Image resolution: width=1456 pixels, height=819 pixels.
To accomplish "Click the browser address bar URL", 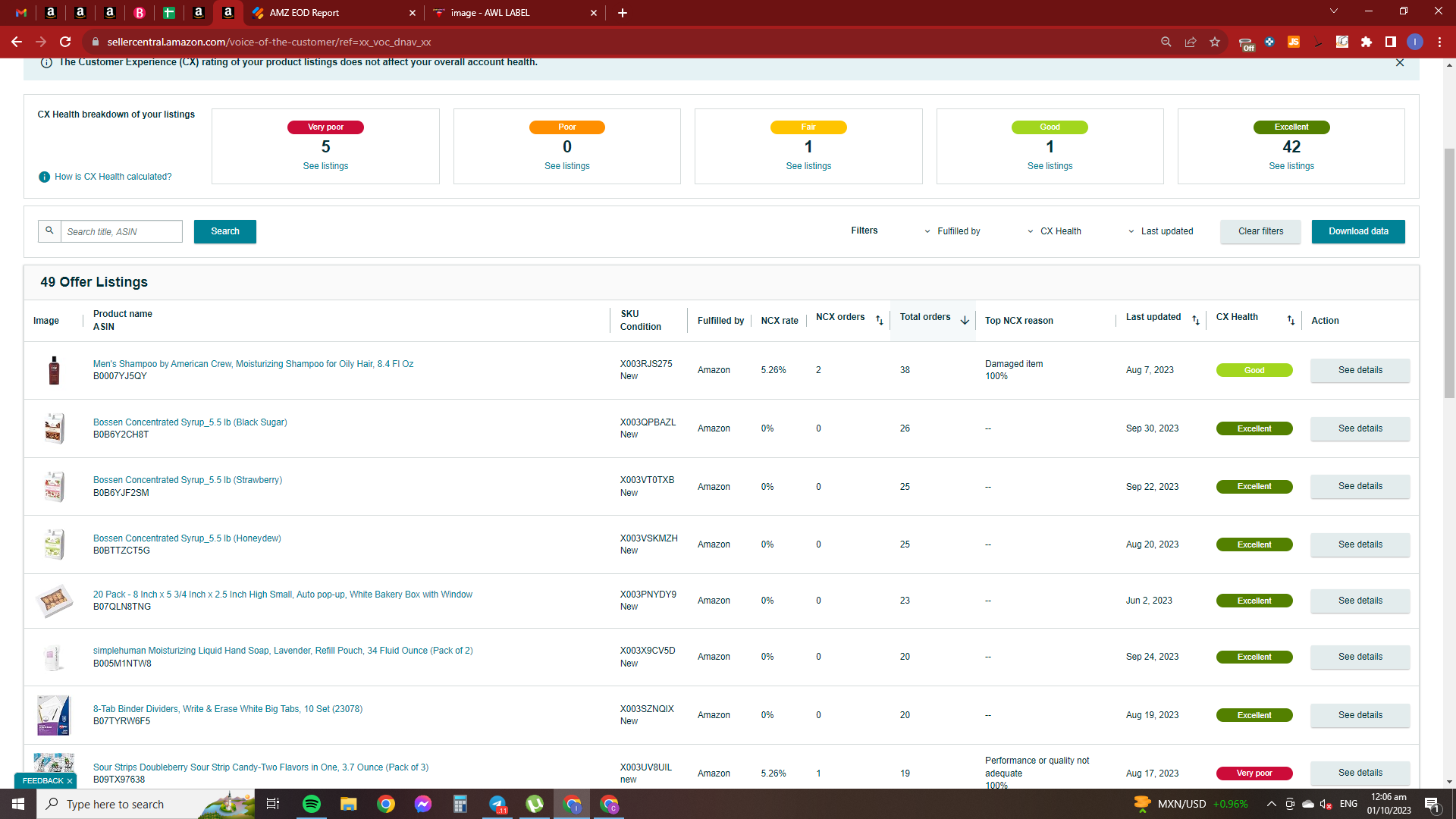I will [269, 42].
